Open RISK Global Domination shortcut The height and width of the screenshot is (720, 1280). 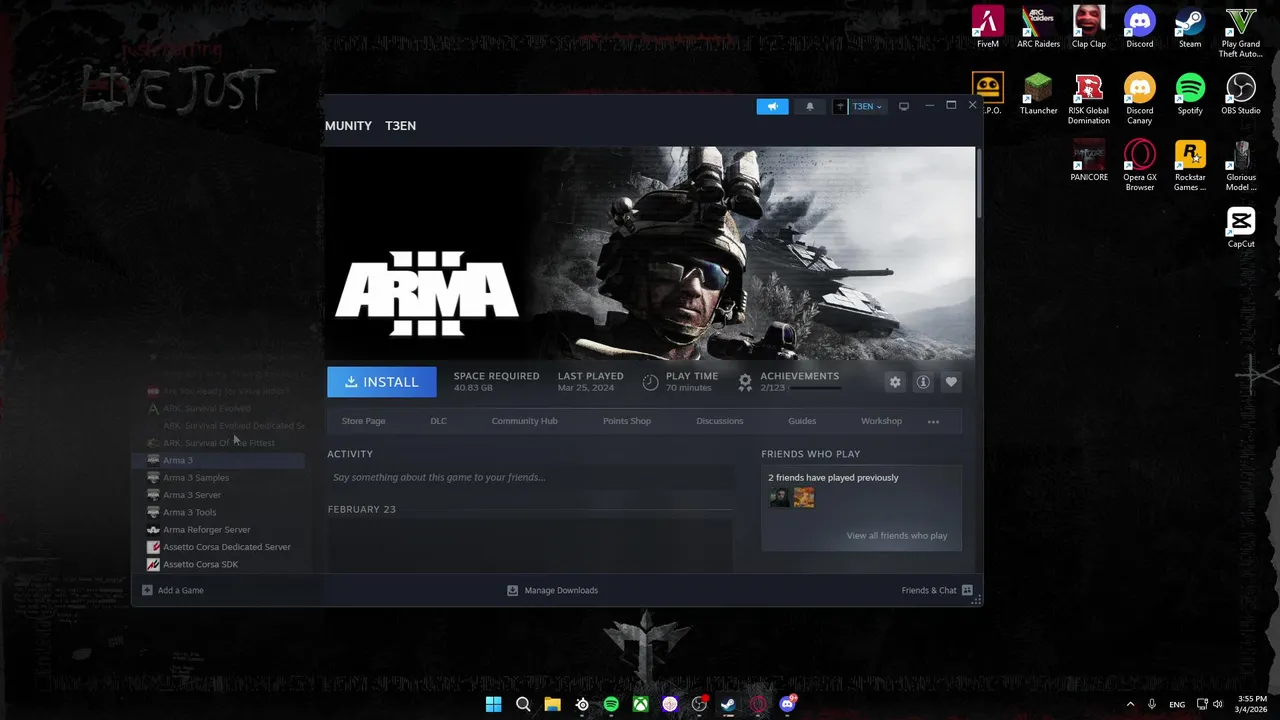[x=1089, y=99]
